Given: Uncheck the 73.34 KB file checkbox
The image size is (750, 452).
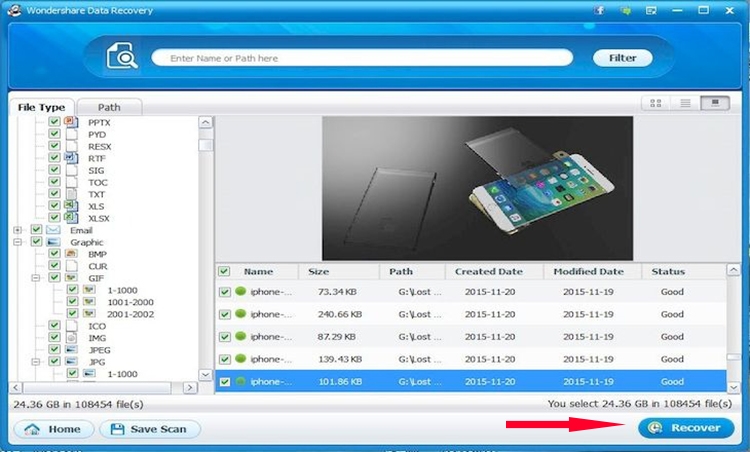Looking at the screenshot, I should (x=224, y=292).
